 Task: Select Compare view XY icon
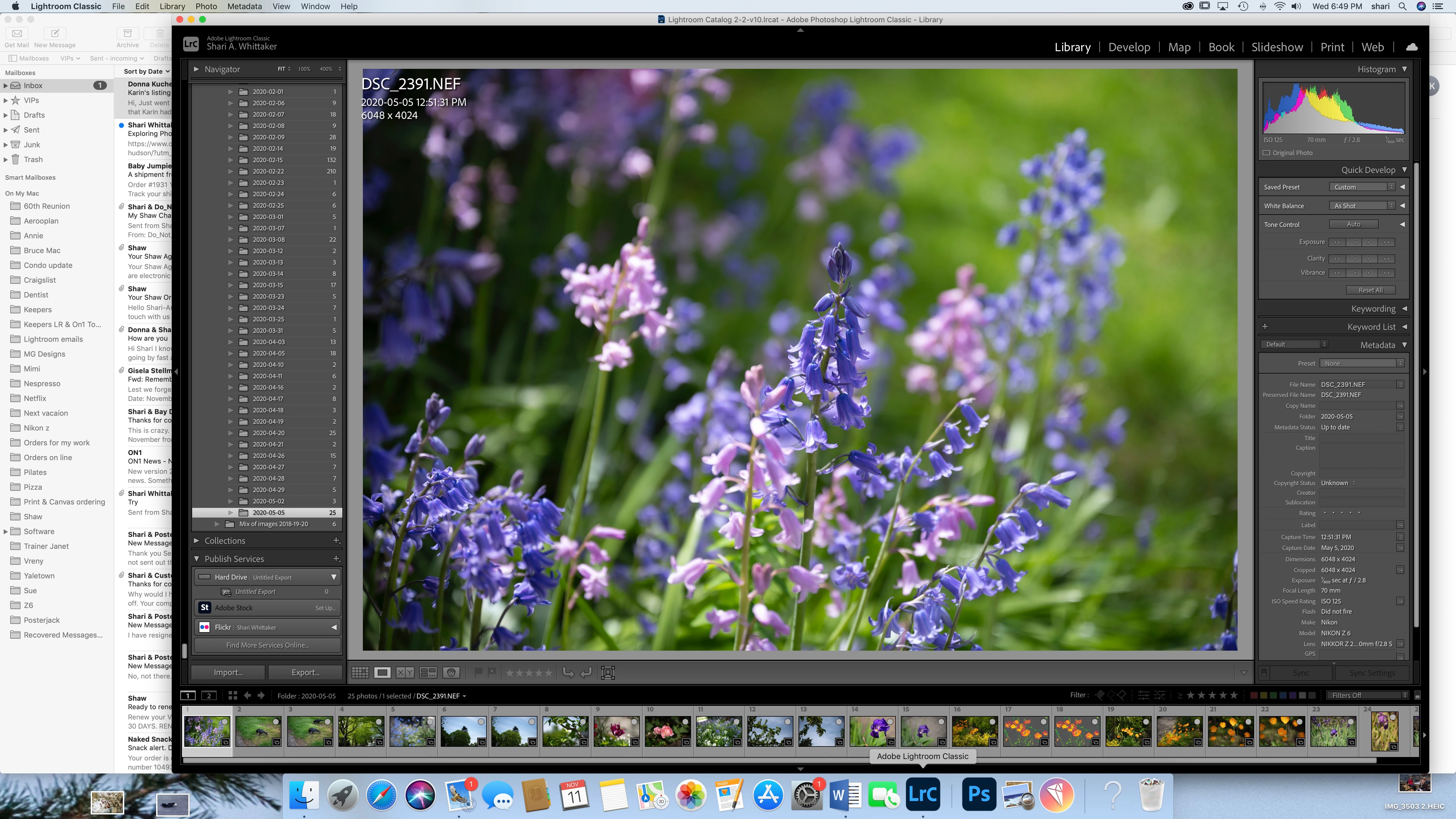(x=405, y=673)
